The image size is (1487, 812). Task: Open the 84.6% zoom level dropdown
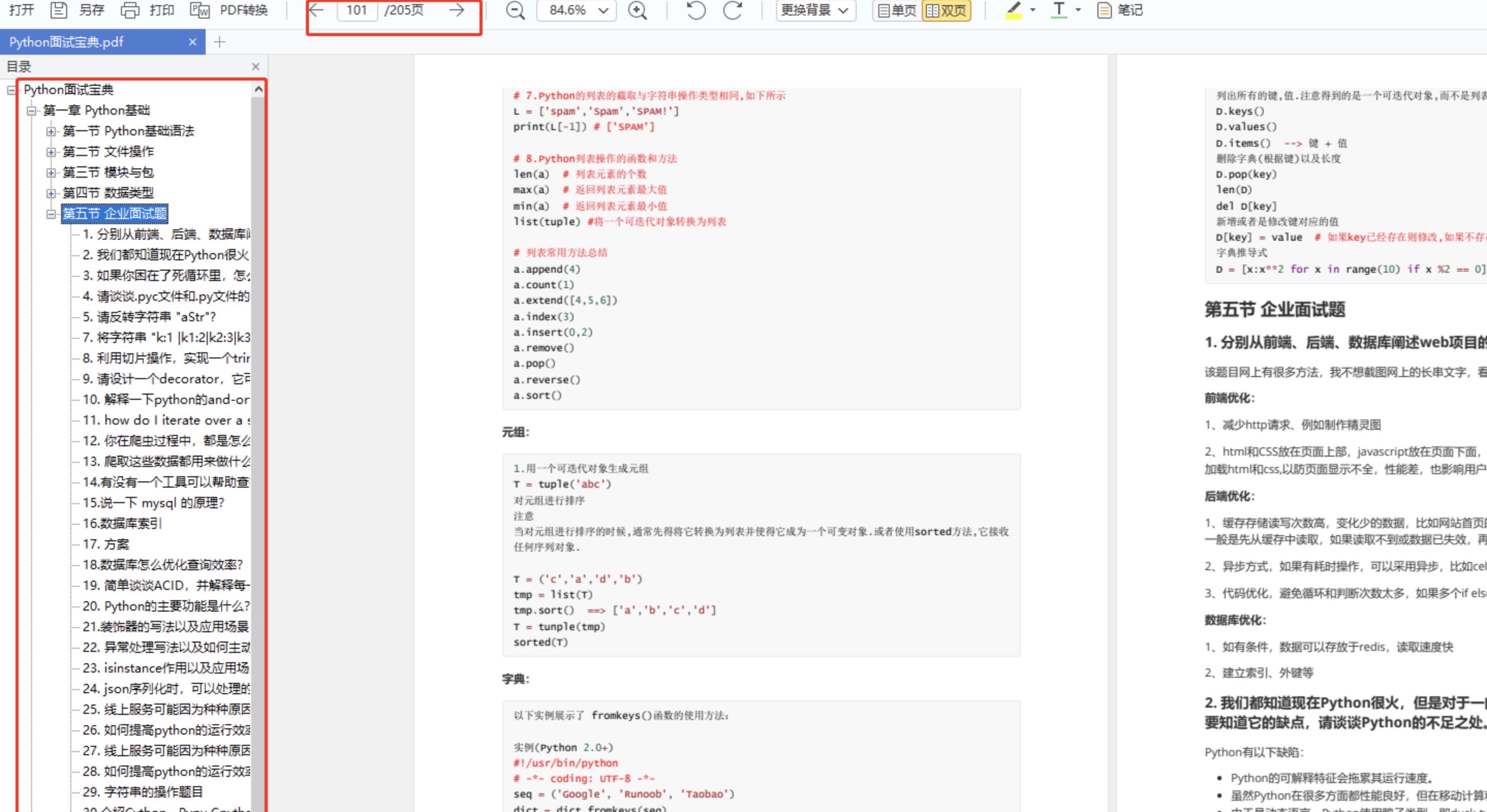tap(576, 10)
